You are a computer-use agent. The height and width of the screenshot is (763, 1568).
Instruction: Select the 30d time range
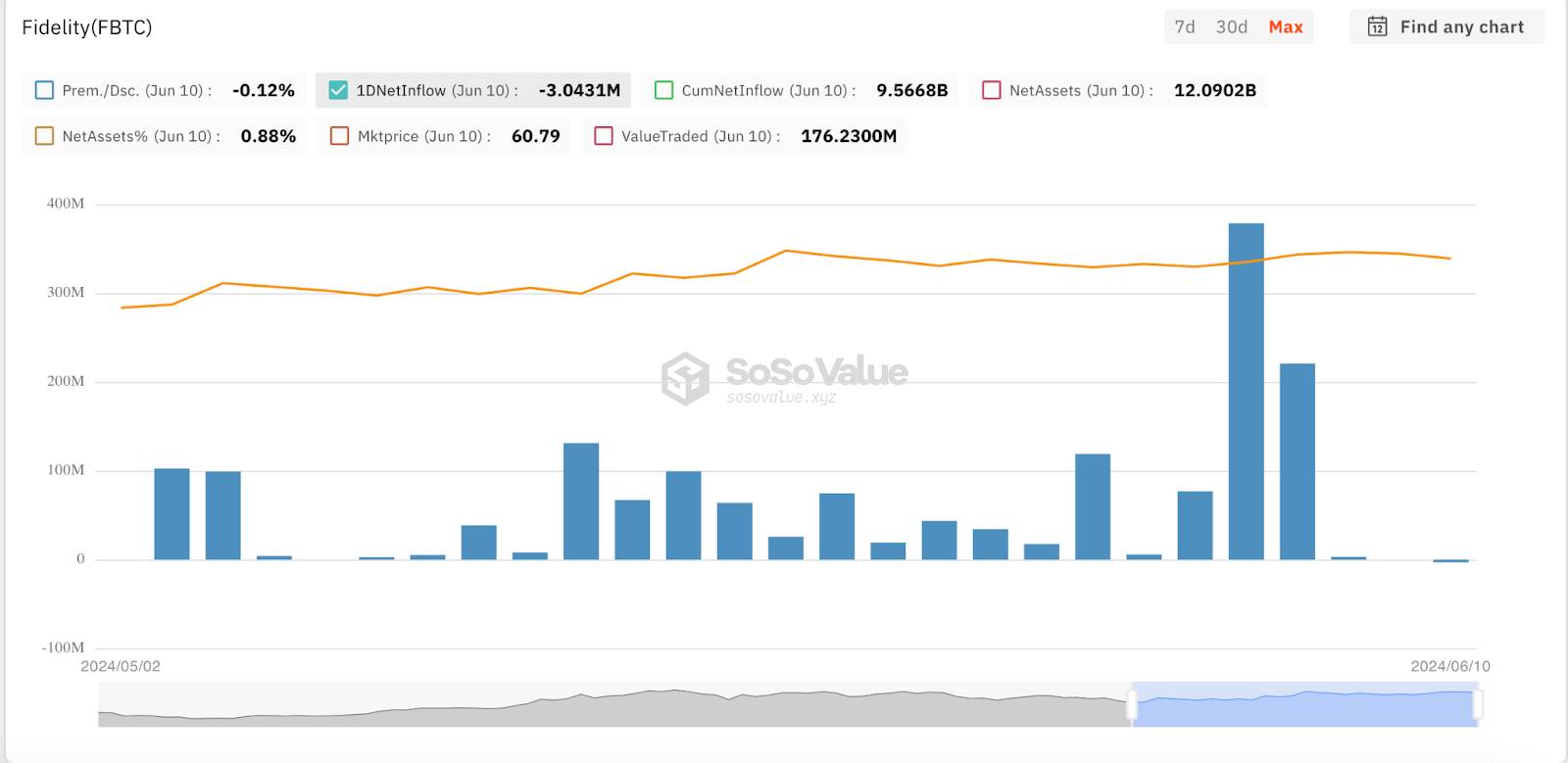[x=1232, y=27]
